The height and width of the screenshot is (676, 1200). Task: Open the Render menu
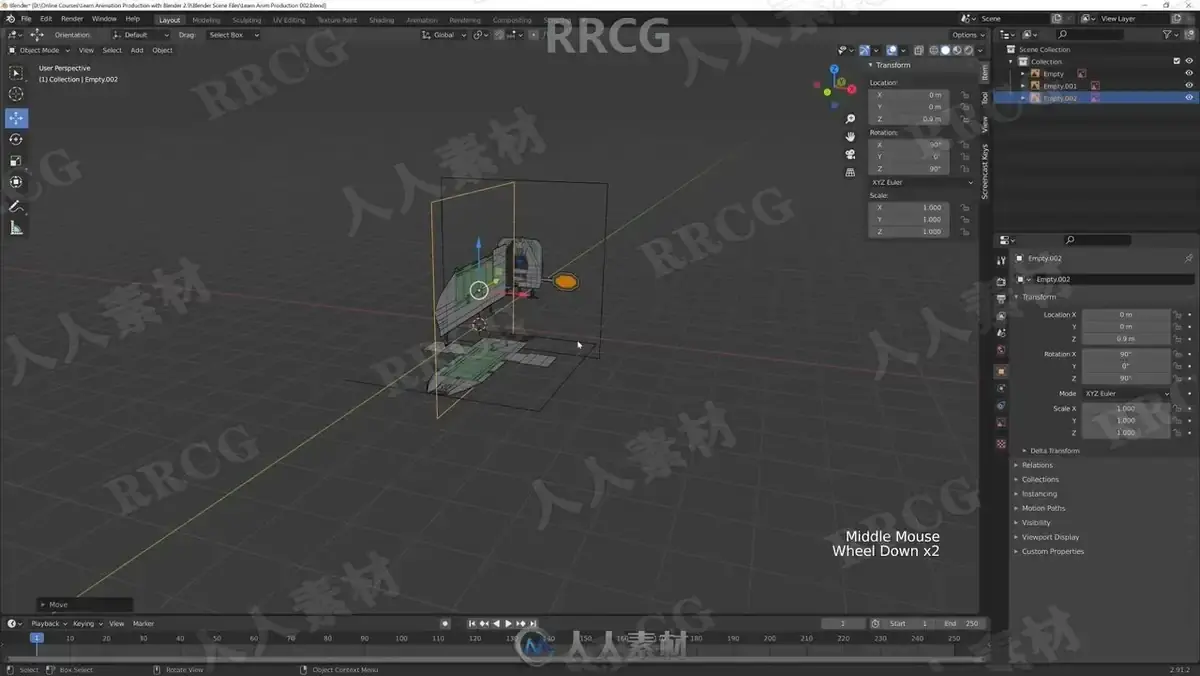[x=72, y=19]
